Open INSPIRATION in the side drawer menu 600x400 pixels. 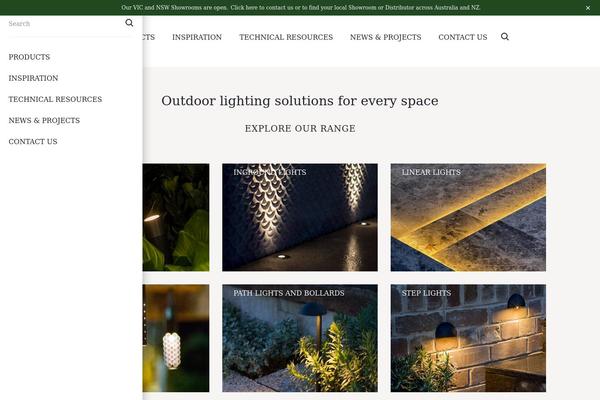coord(33,78)
